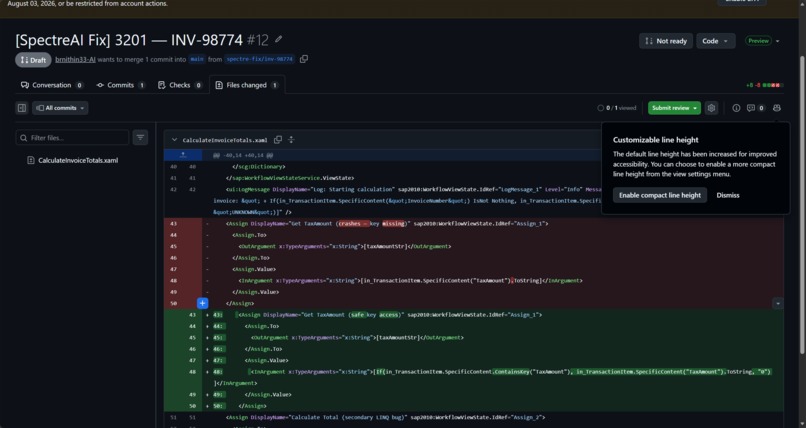Click the hunk header @@ -40,14 +40,14 @@
This screenshot has height=428, width=806.
click(243, 155)
